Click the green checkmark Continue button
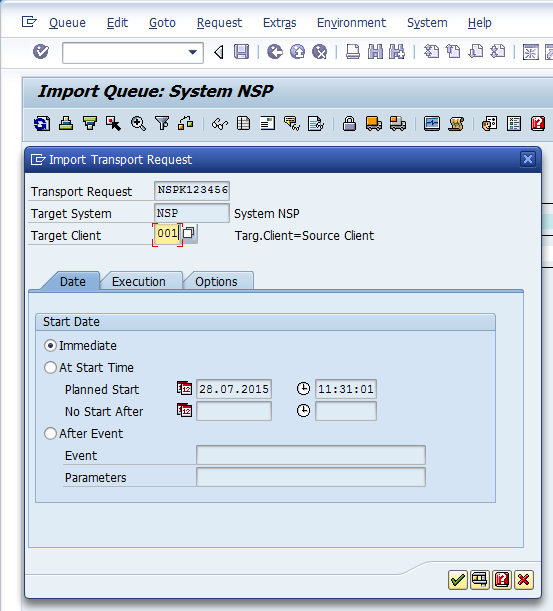The width and height of the screenshot is (553, 611). click(x=458, y=580)
